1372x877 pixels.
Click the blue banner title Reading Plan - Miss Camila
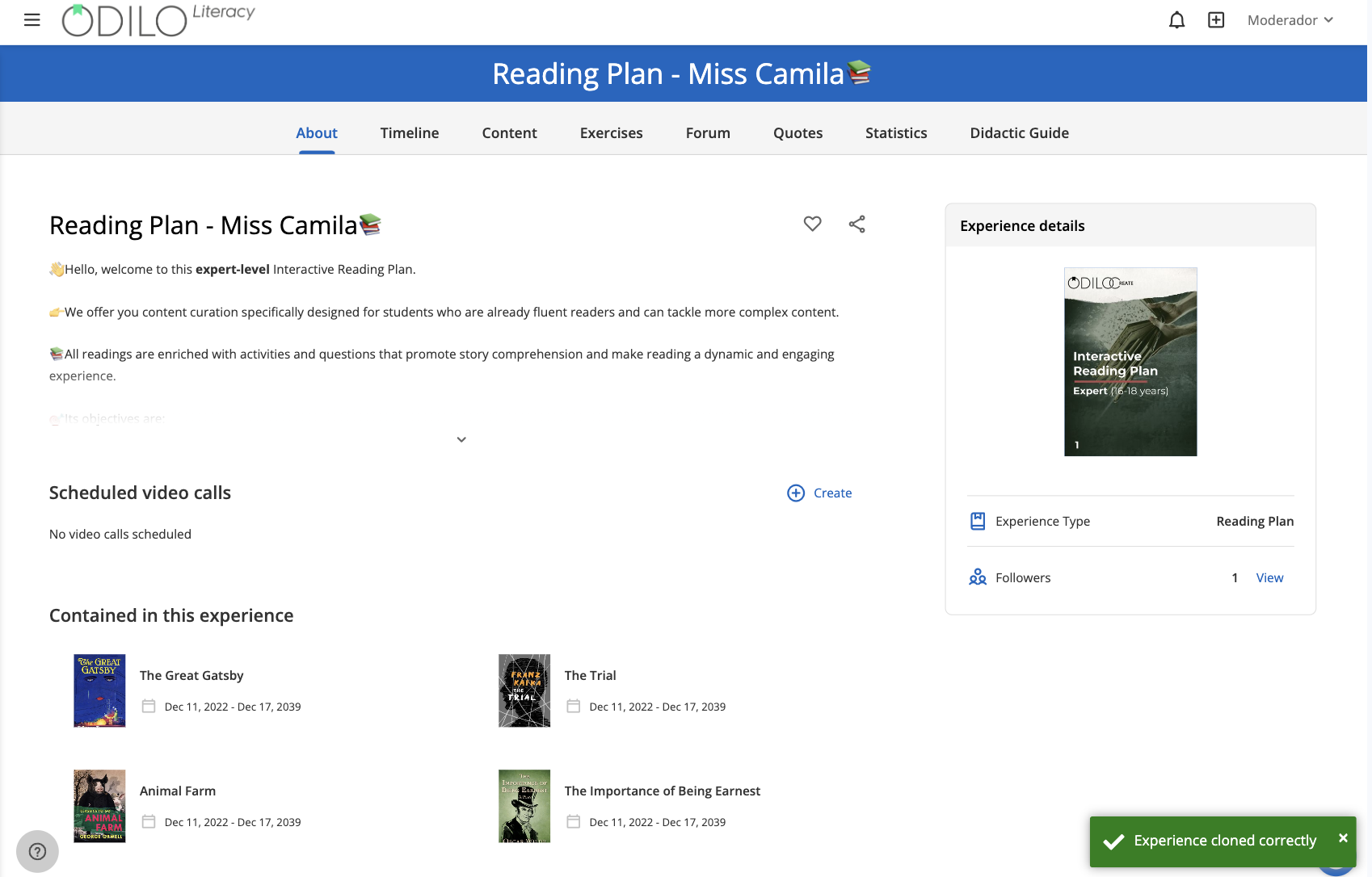tap(682, 73)
